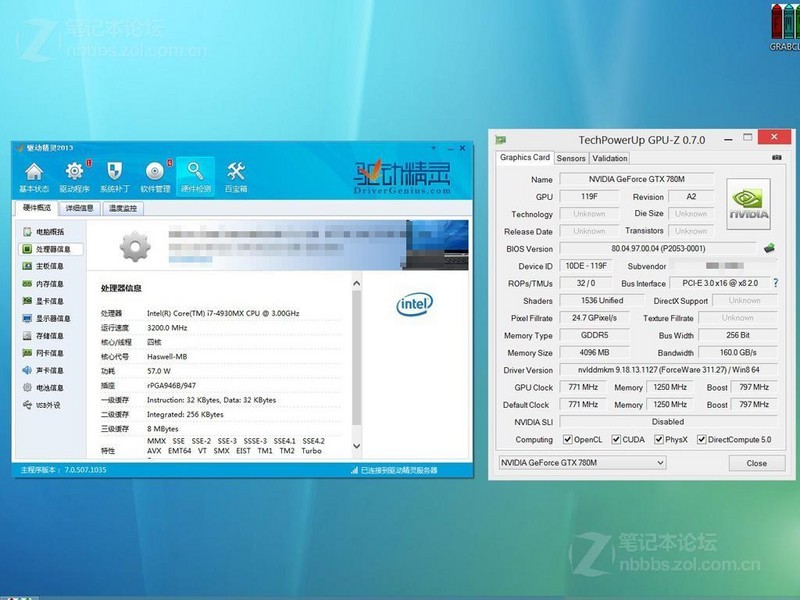Click the 已连接到驱动精灵服务器 status text
The image size is (800, 600).
point(398,470)
